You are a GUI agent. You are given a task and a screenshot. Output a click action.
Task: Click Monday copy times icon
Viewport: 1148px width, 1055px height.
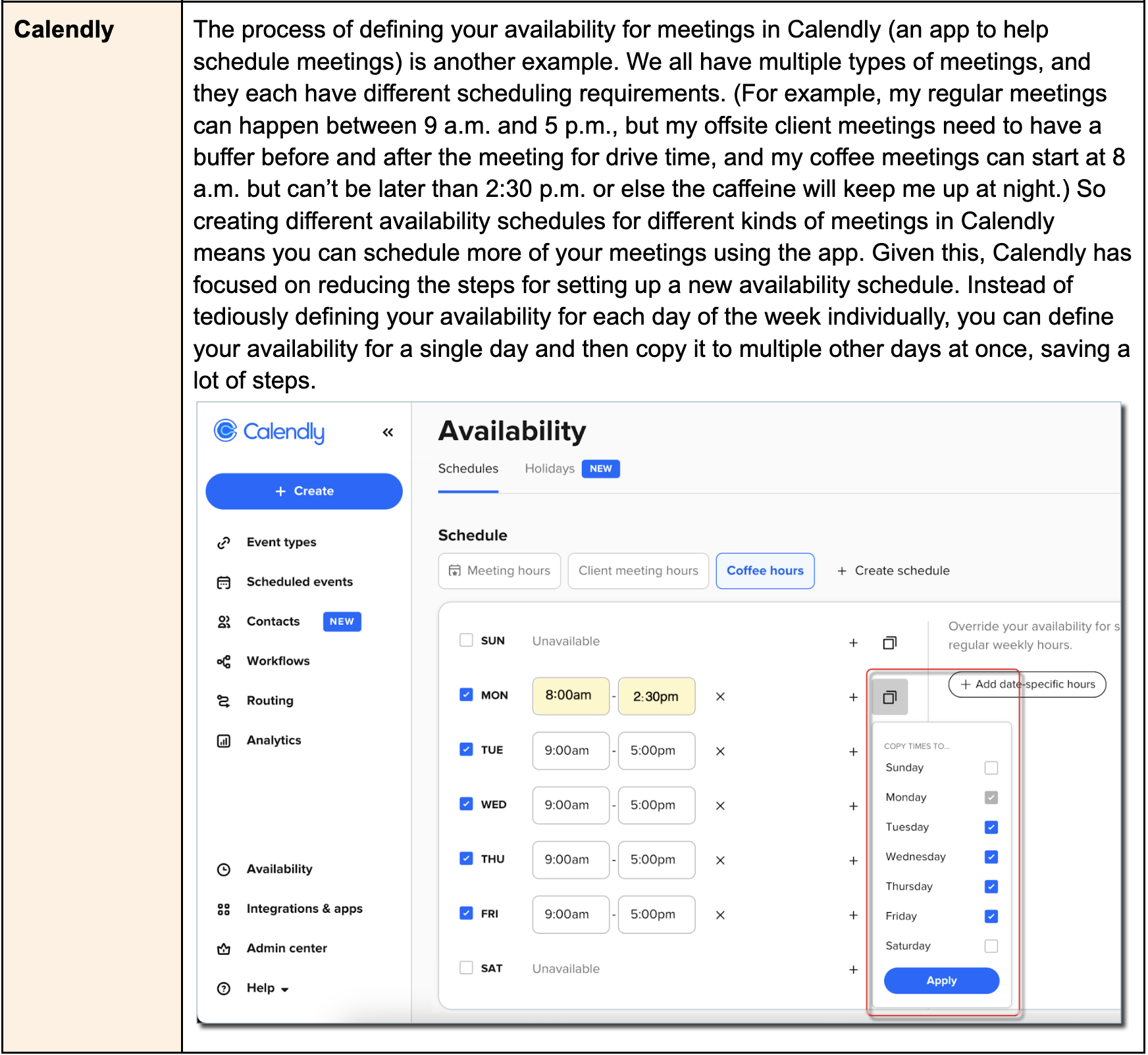point(890,697)
